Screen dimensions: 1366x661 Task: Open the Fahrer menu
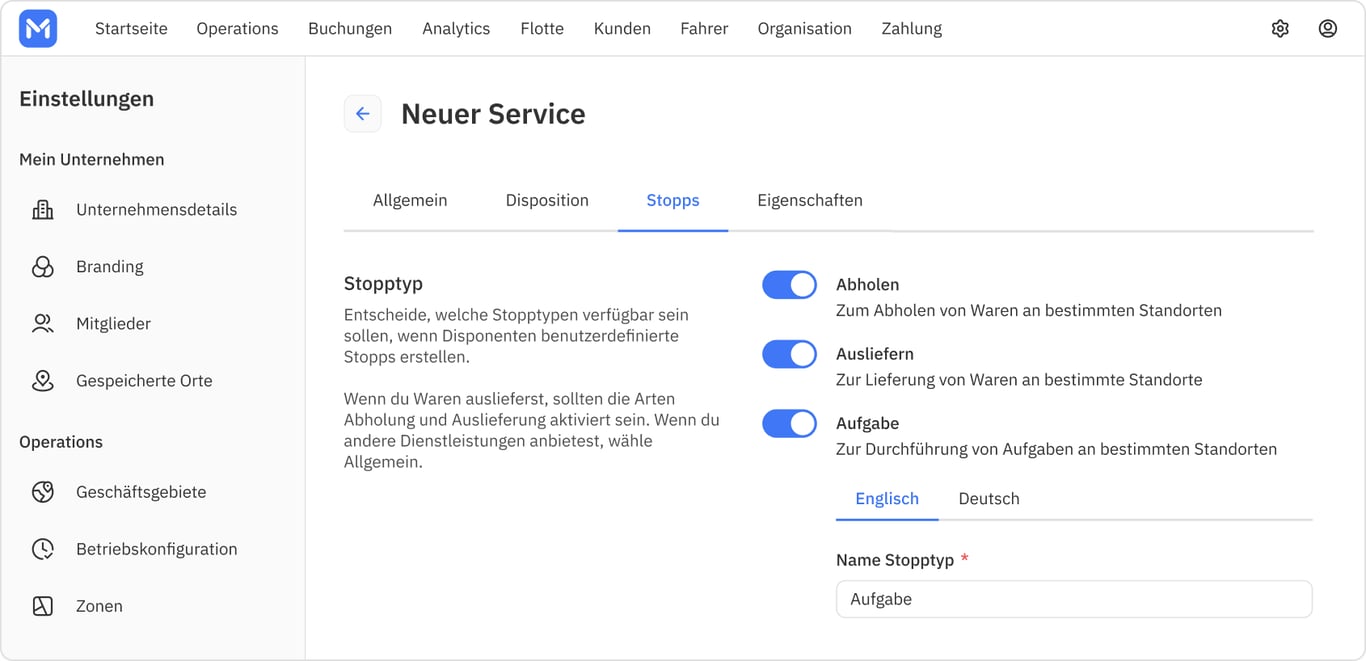[704, 29]
